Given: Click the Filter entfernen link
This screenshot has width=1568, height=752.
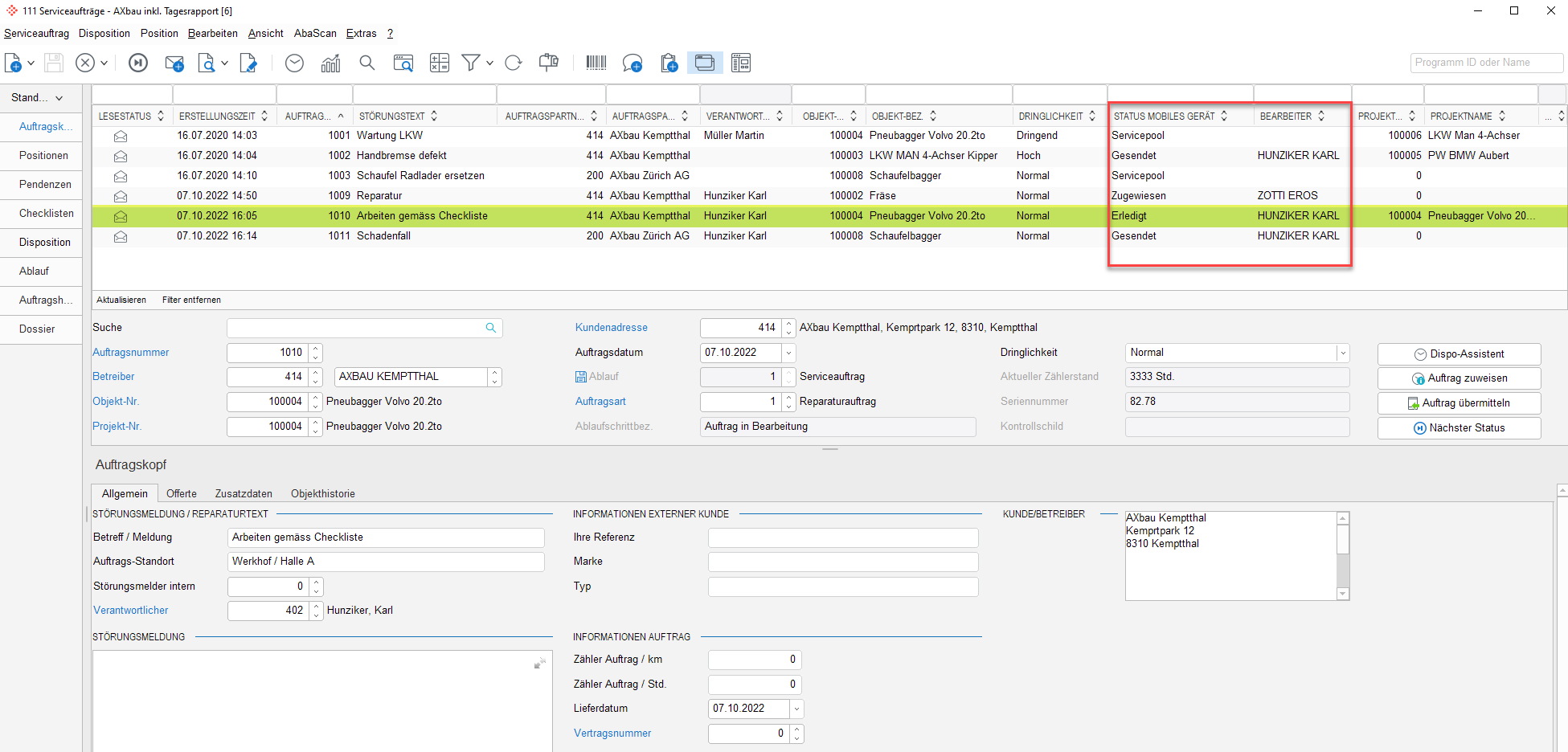Looking at the screenshot, I should 191,300.
